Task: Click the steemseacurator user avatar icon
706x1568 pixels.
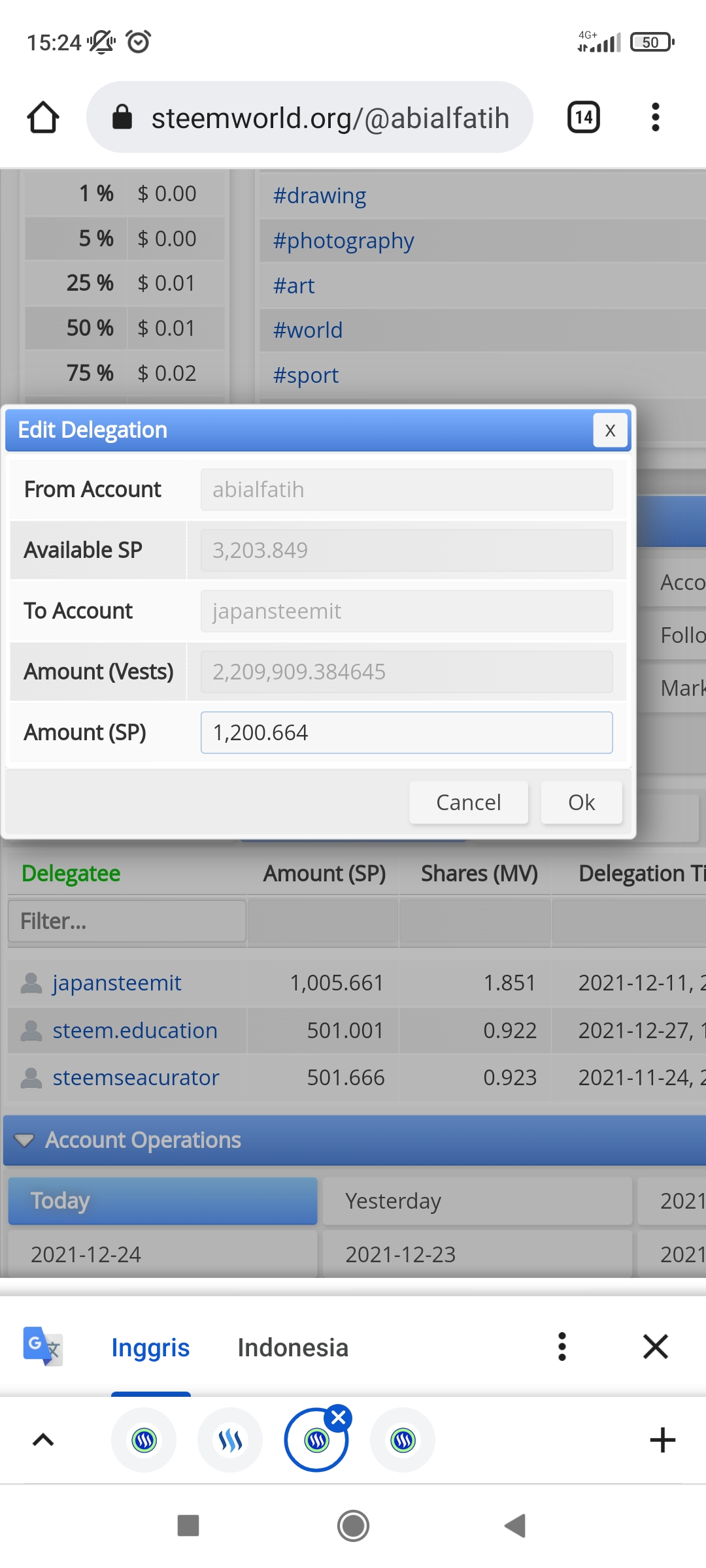Action: (31, 1077)
